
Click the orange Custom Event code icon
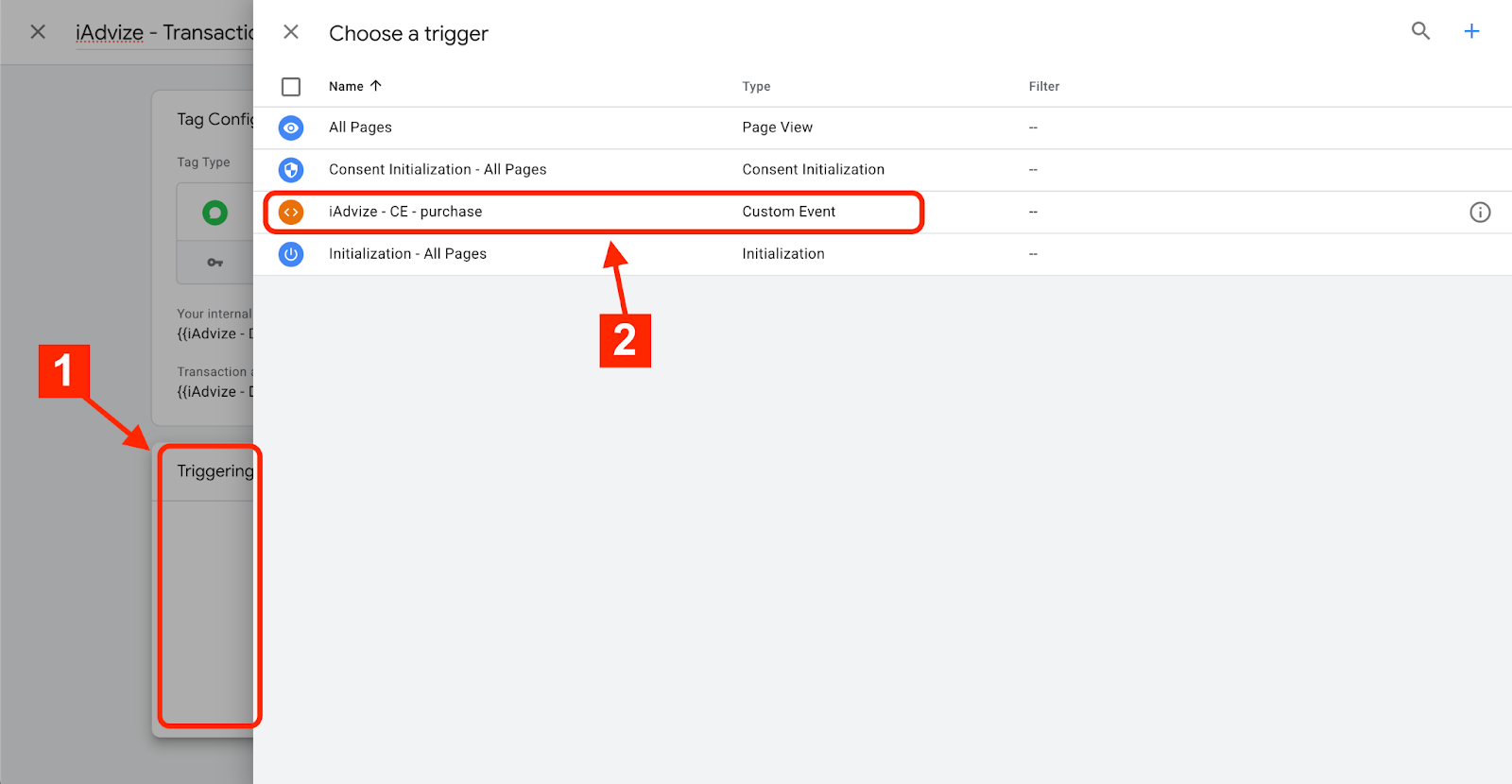point(291,213)
